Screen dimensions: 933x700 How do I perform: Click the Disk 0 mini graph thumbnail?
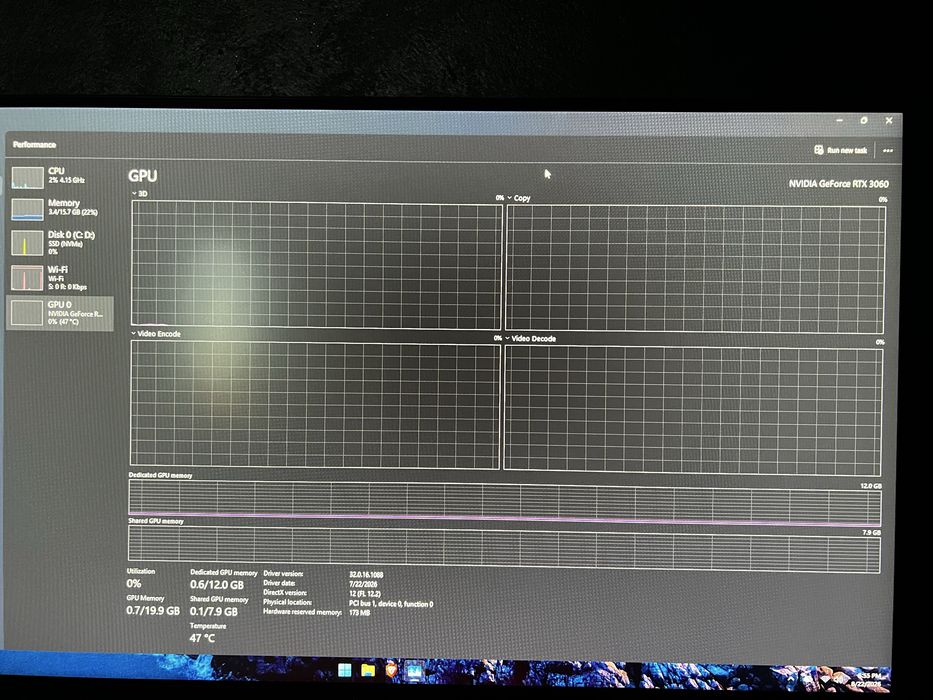pos(27,243)
